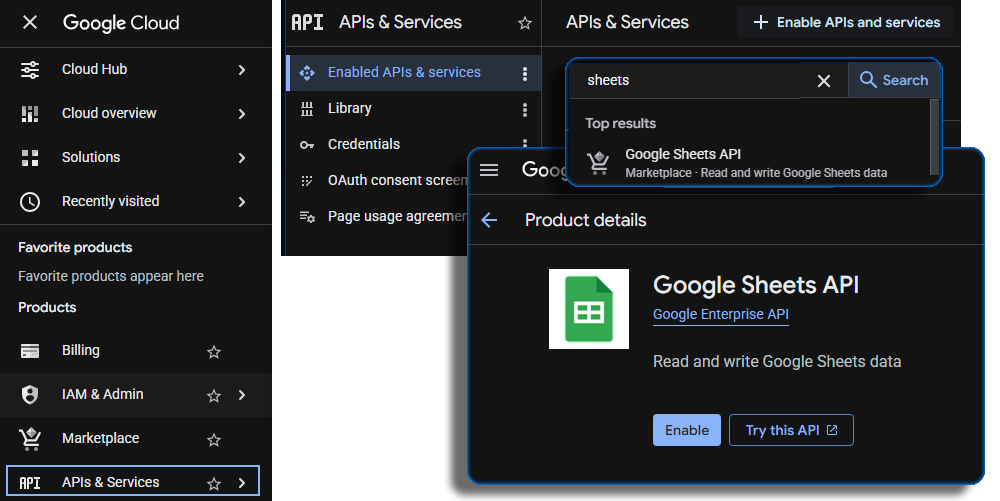
Task: Toggle the Marketplace favorite star
Action: click(x=213, y=439)
